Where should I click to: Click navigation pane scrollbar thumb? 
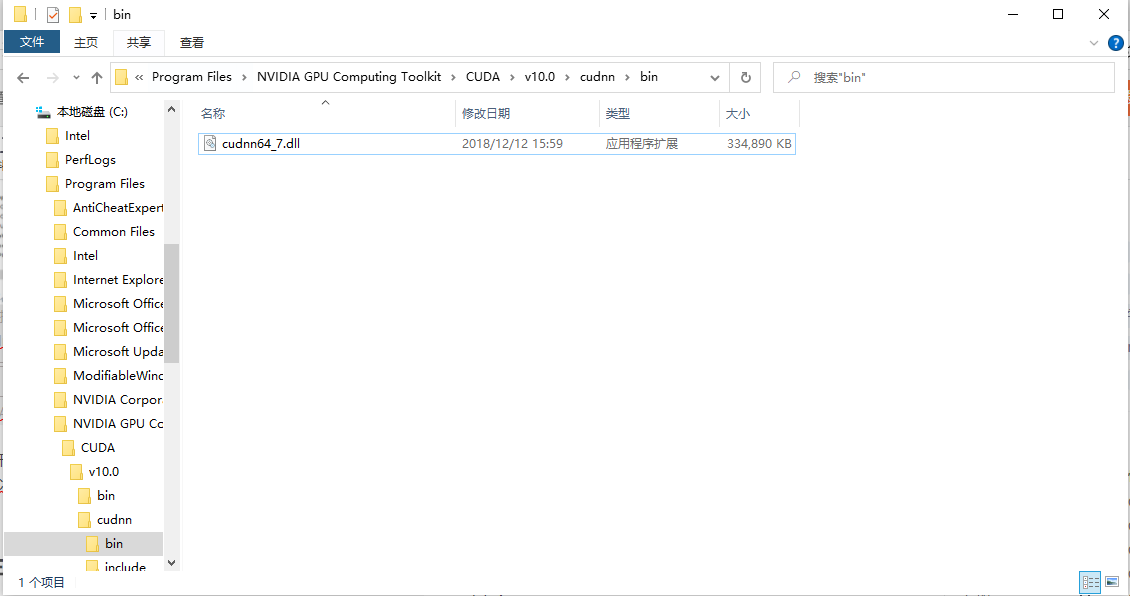coord(172,303)
